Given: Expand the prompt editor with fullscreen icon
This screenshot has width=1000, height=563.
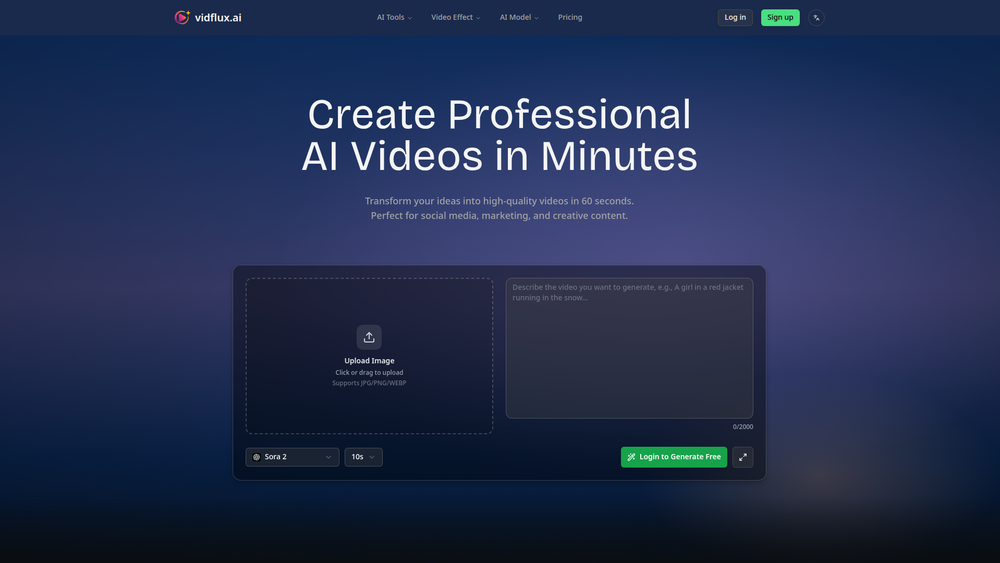Looking at the screenshot, I should 742,457.
